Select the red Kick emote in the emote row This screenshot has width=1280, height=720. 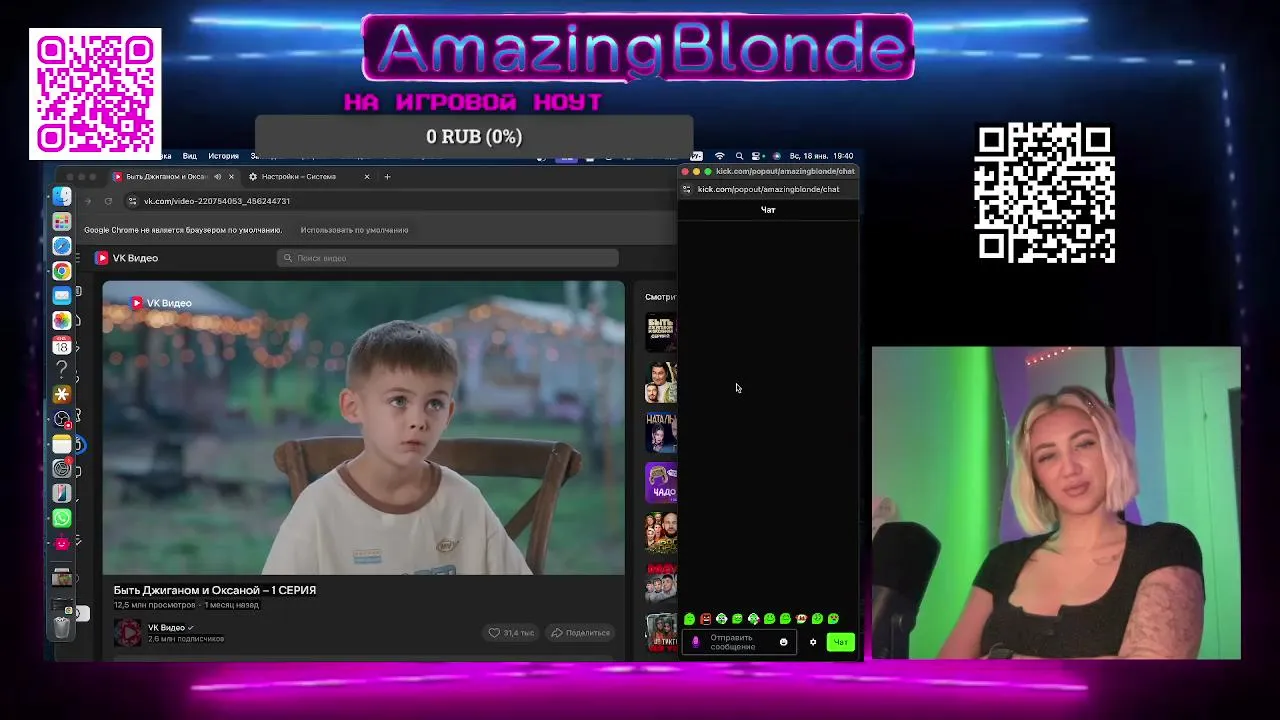pos(705,619)
